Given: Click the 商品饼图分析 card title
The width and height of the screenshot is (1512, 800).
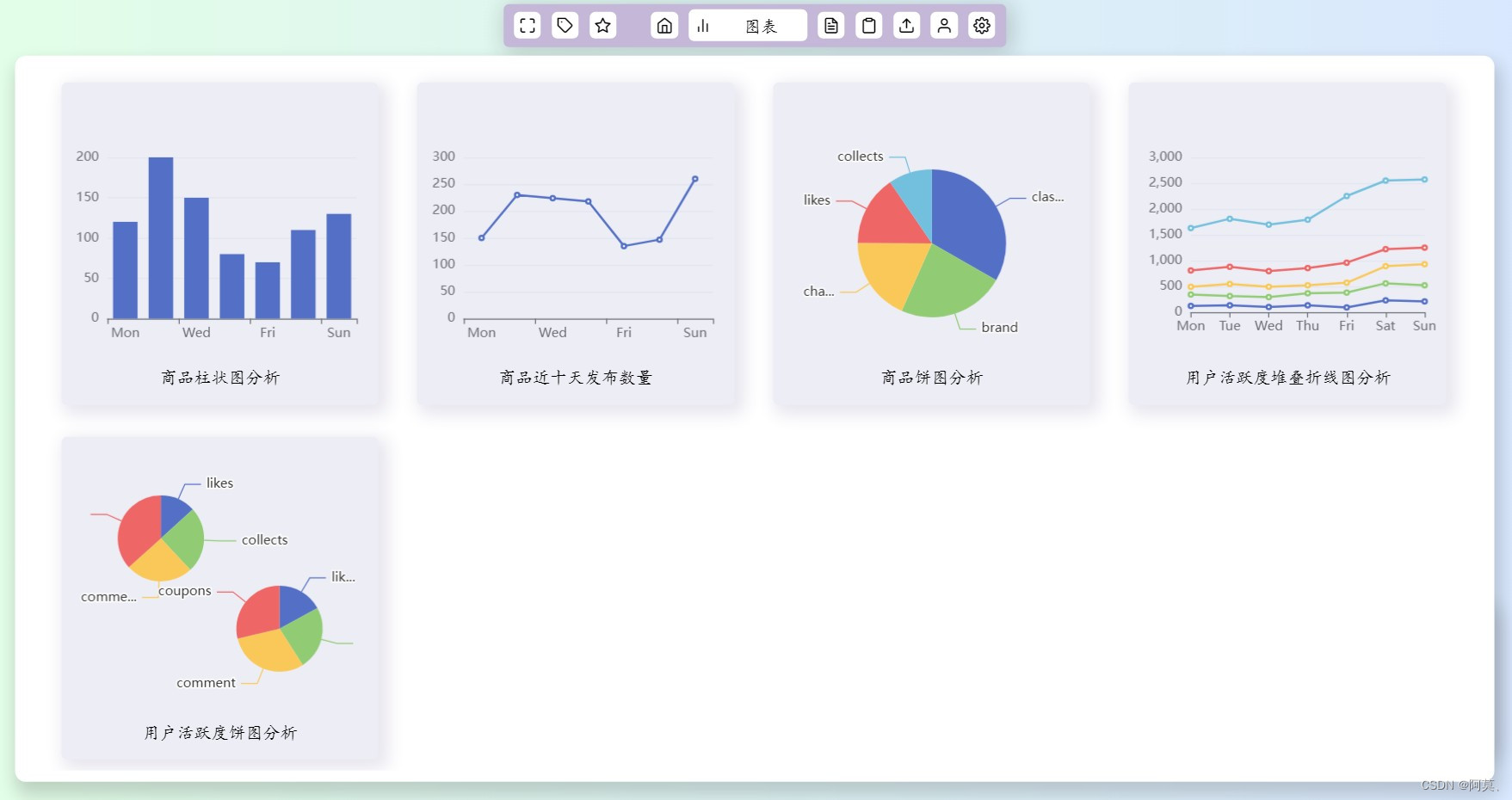Looking at the screenshot, I should click(x=932, y=378).
